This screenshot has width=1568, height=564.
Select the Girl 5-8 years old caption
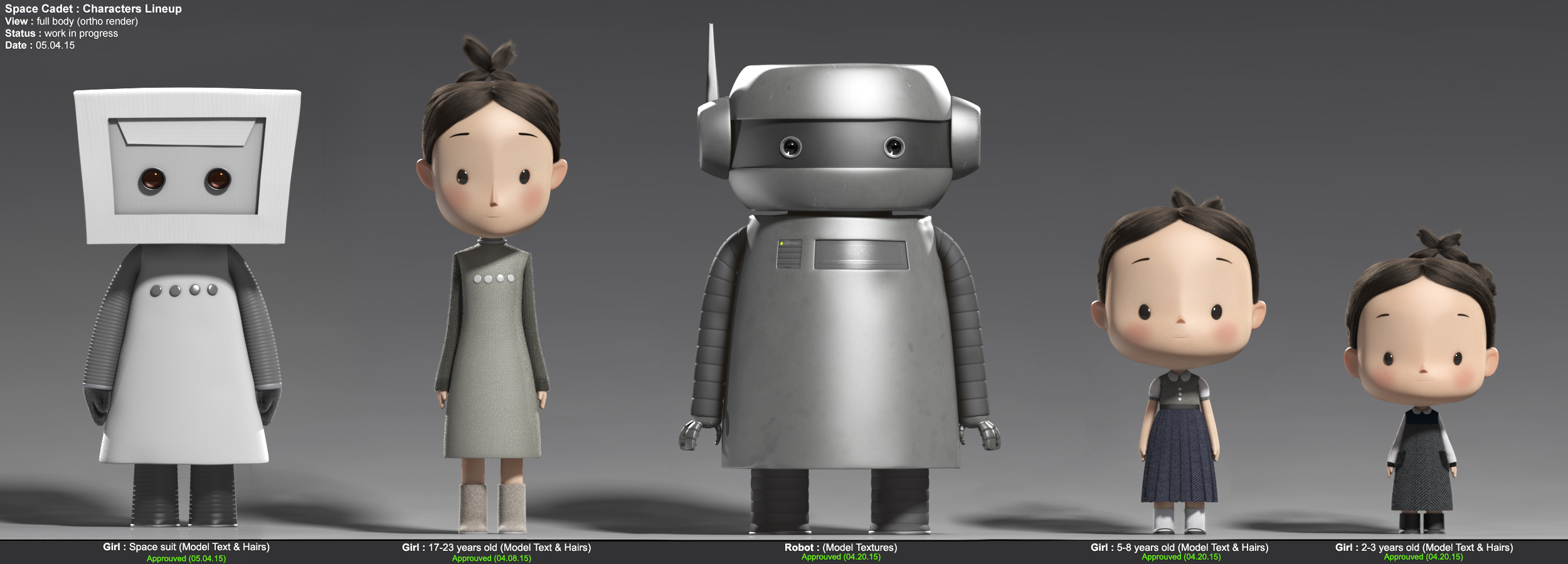[x=1179, y=548]
